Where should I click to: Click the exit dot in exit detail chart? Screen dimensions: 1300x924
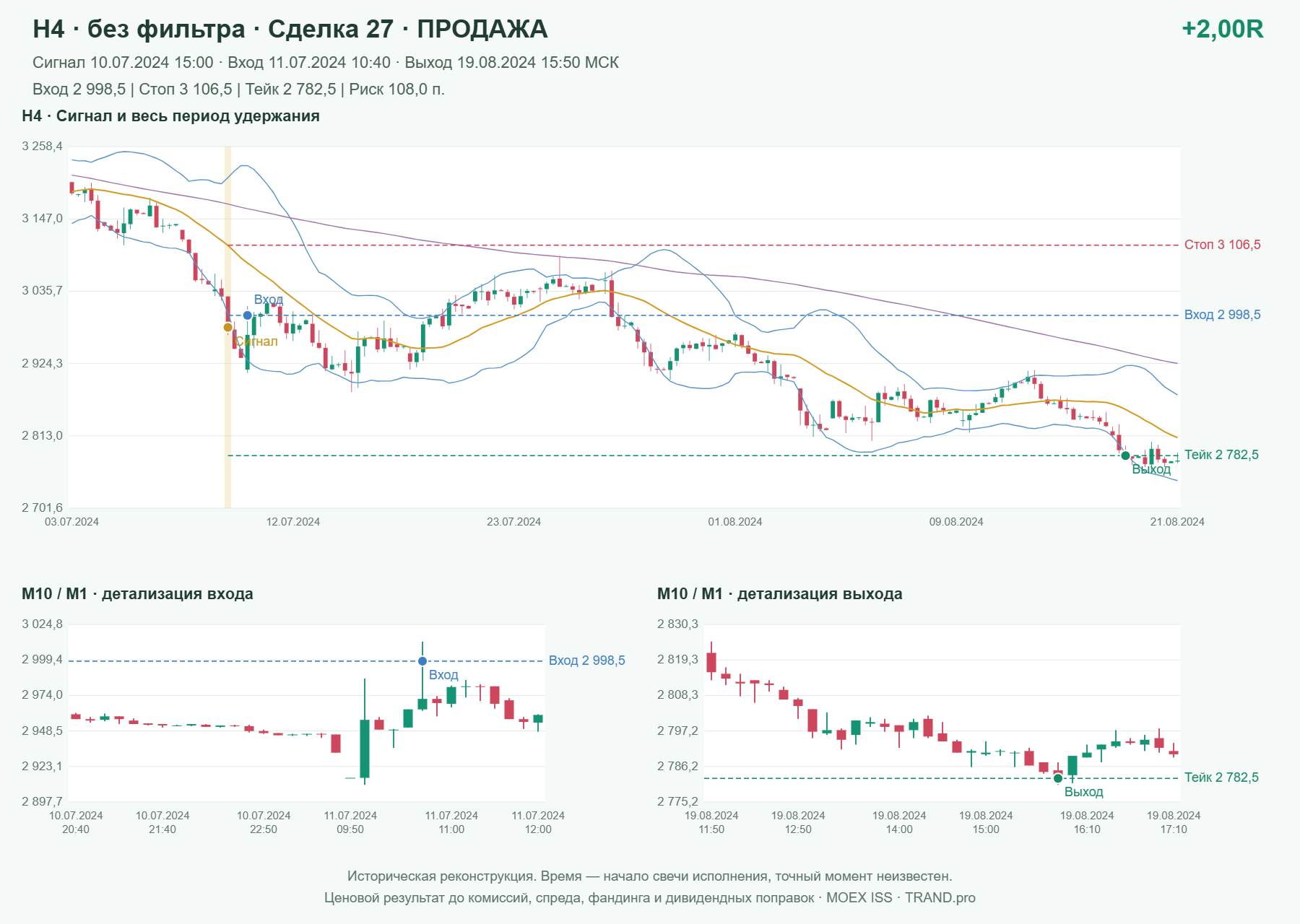click(x=1058, y=778)
